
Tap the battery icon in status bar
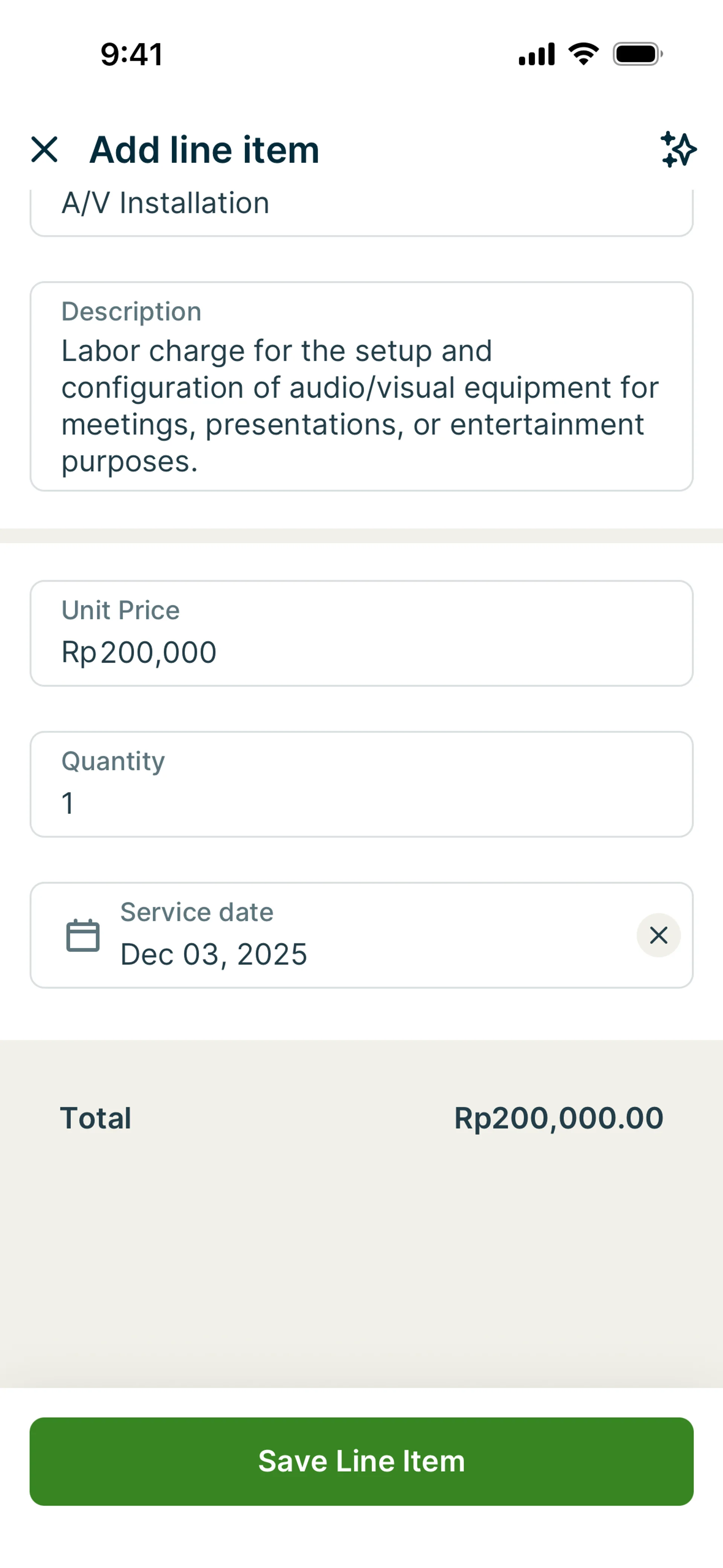point(637,54)
